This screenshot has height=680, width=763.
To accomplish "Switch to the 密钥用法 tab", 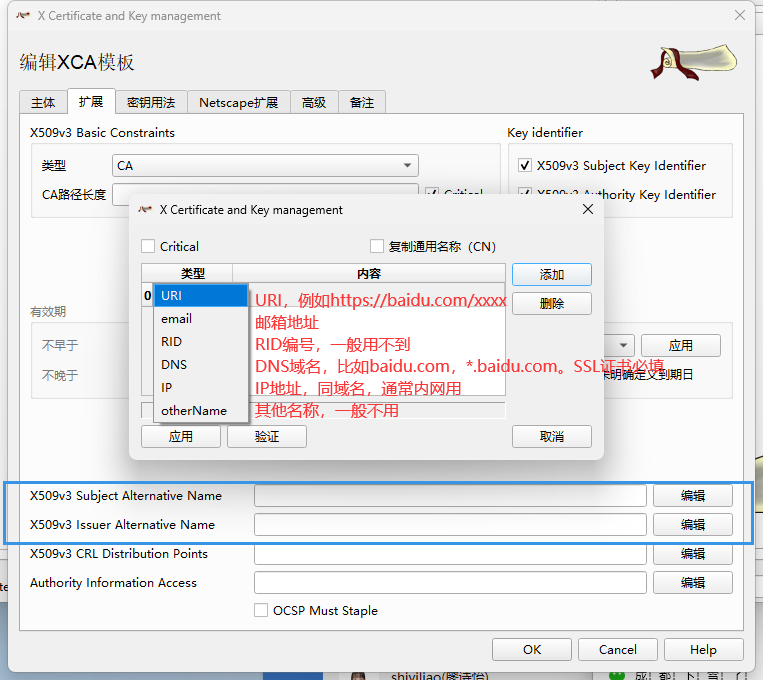I will [150, 102].
